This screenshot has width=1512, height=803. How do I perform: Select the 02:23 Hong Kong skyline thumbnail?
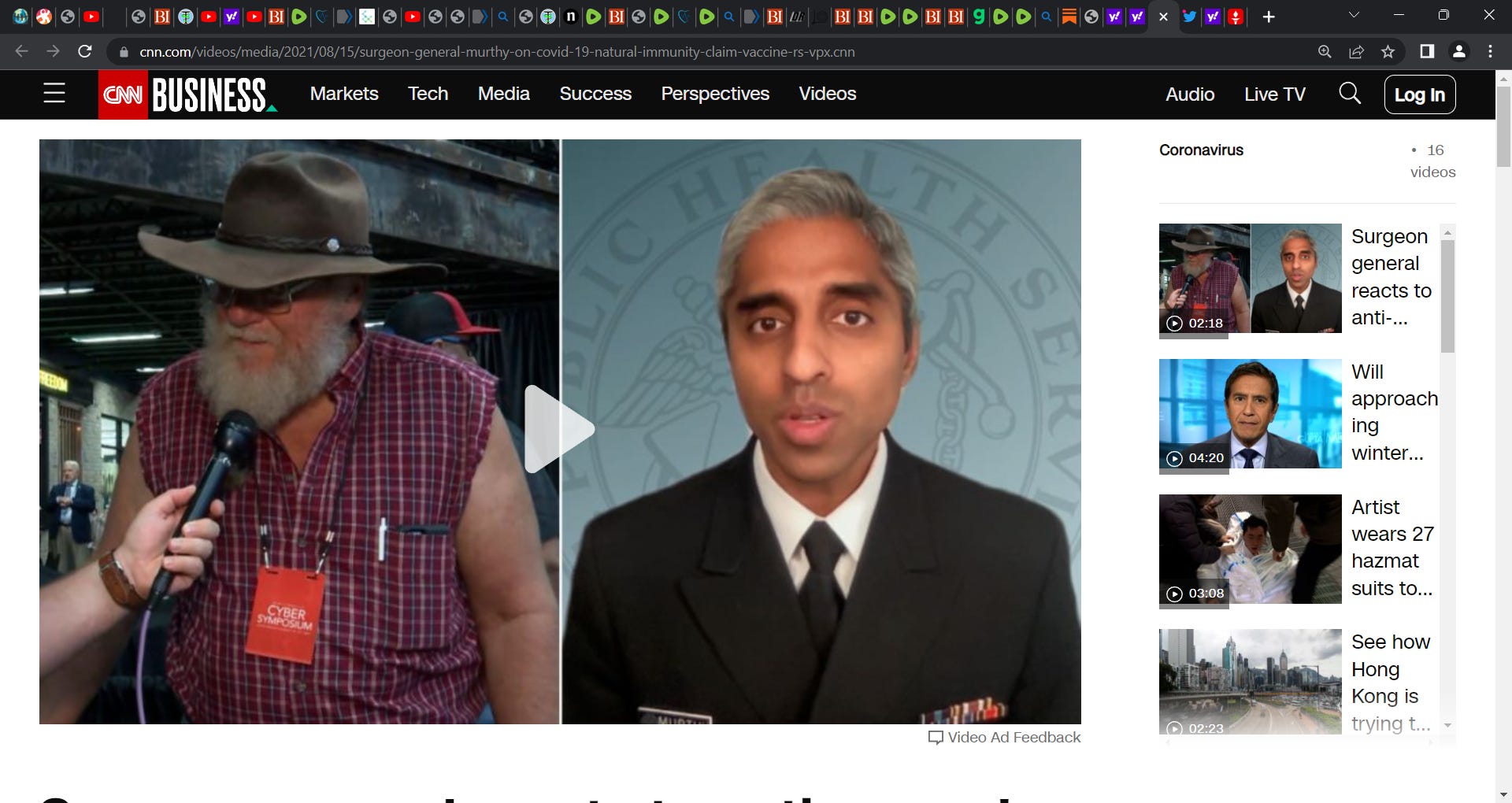coord(1250,682)
